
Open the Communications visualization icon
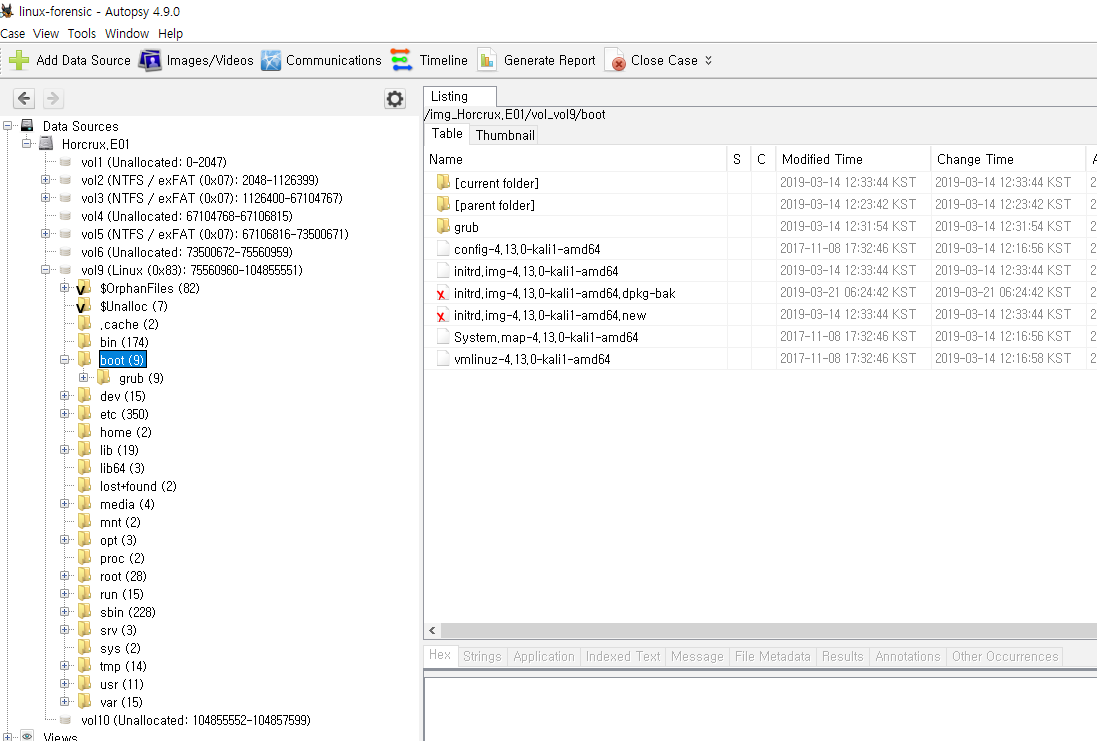pyautogui.click(x=271, y=60)
